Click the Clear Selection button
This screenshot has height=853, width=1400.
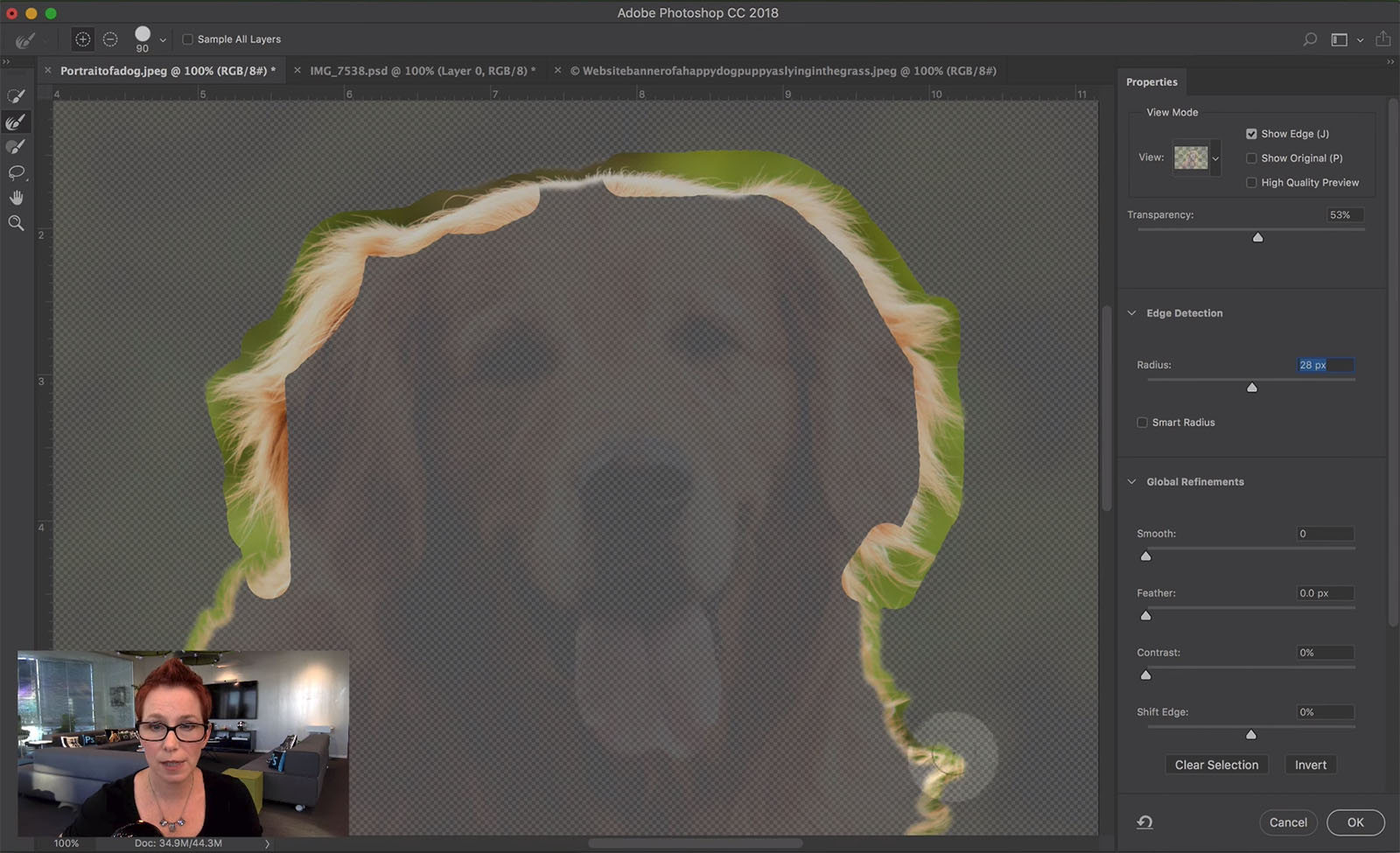click(1216, 764)
